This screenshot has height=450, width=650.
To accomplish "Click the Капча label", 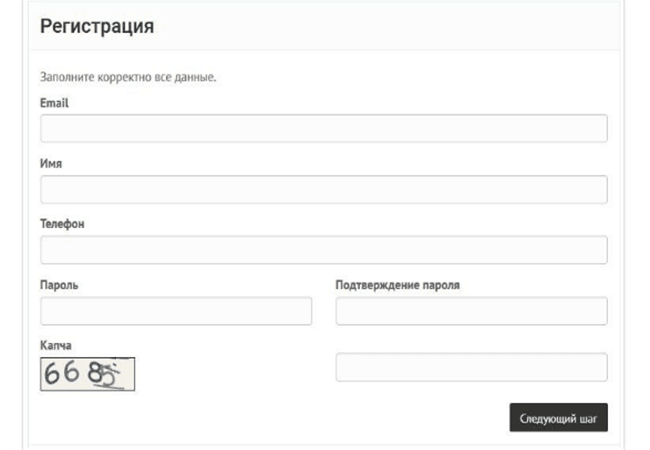I will [56, 345].
